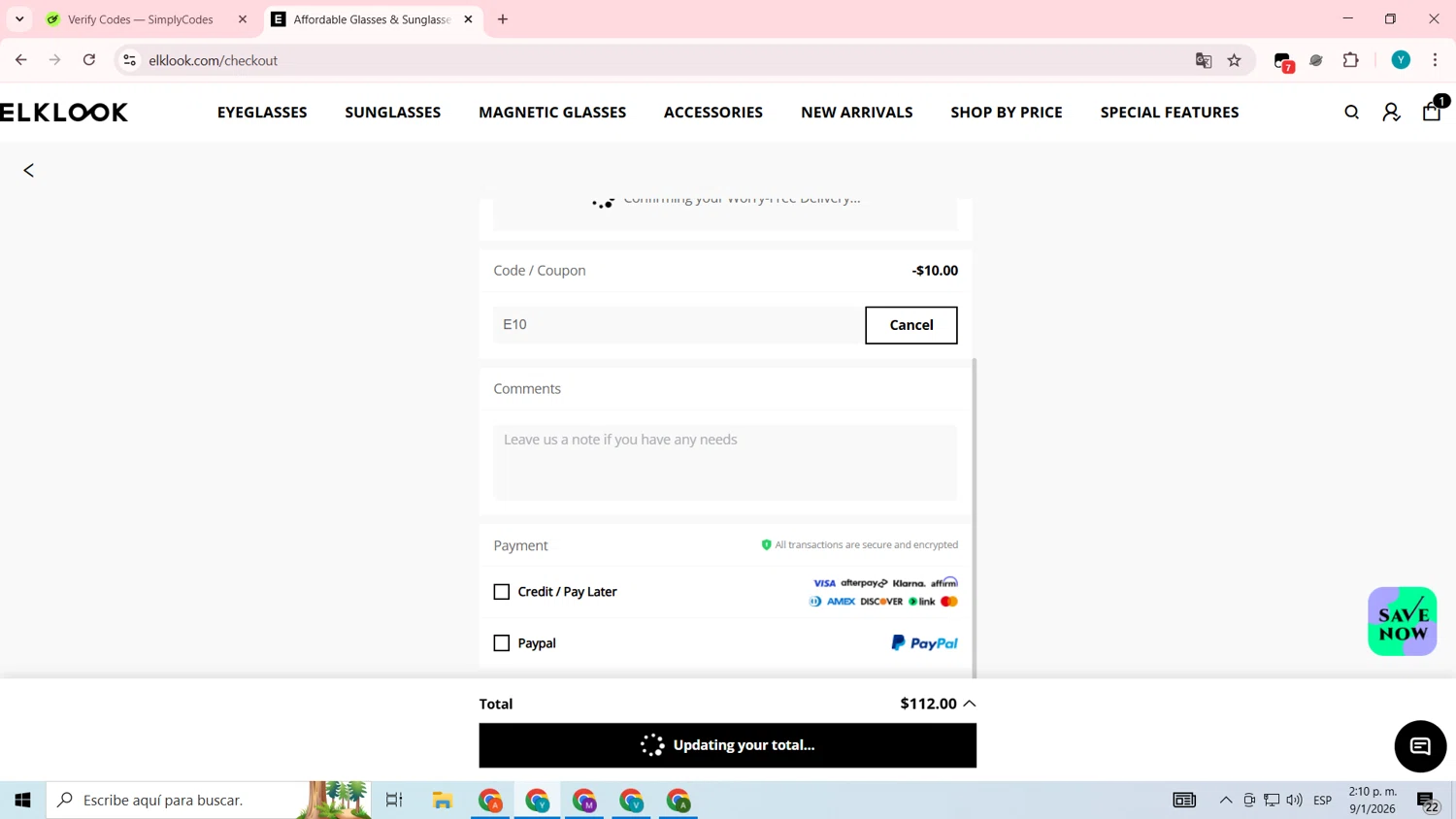
Task: Click the Windows taskbar search box
Action: pos(209,801)
